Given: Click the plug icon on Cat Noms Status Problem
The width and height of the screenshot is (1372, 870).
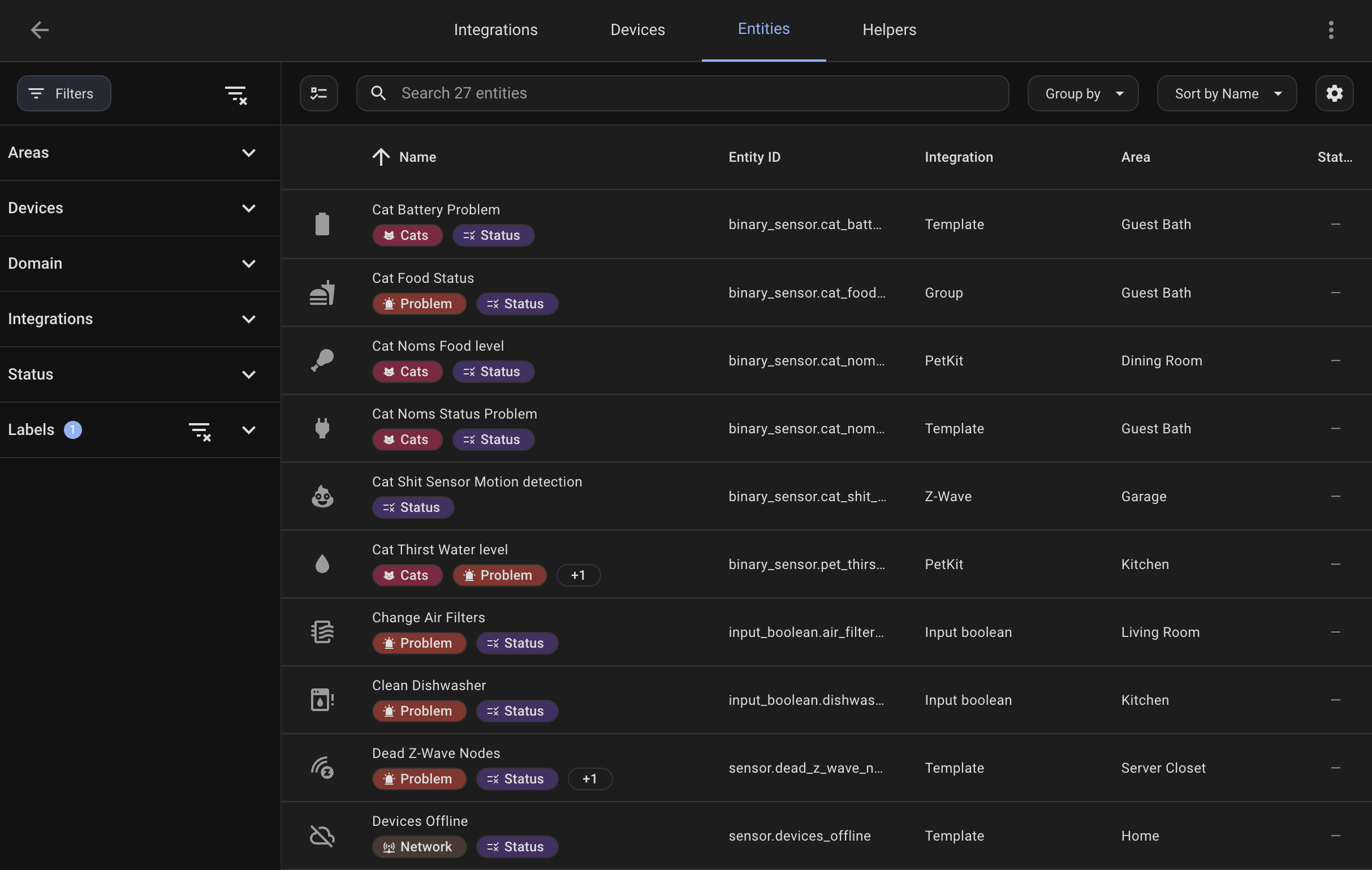Looking at the screenshot, I should [322, 428].
